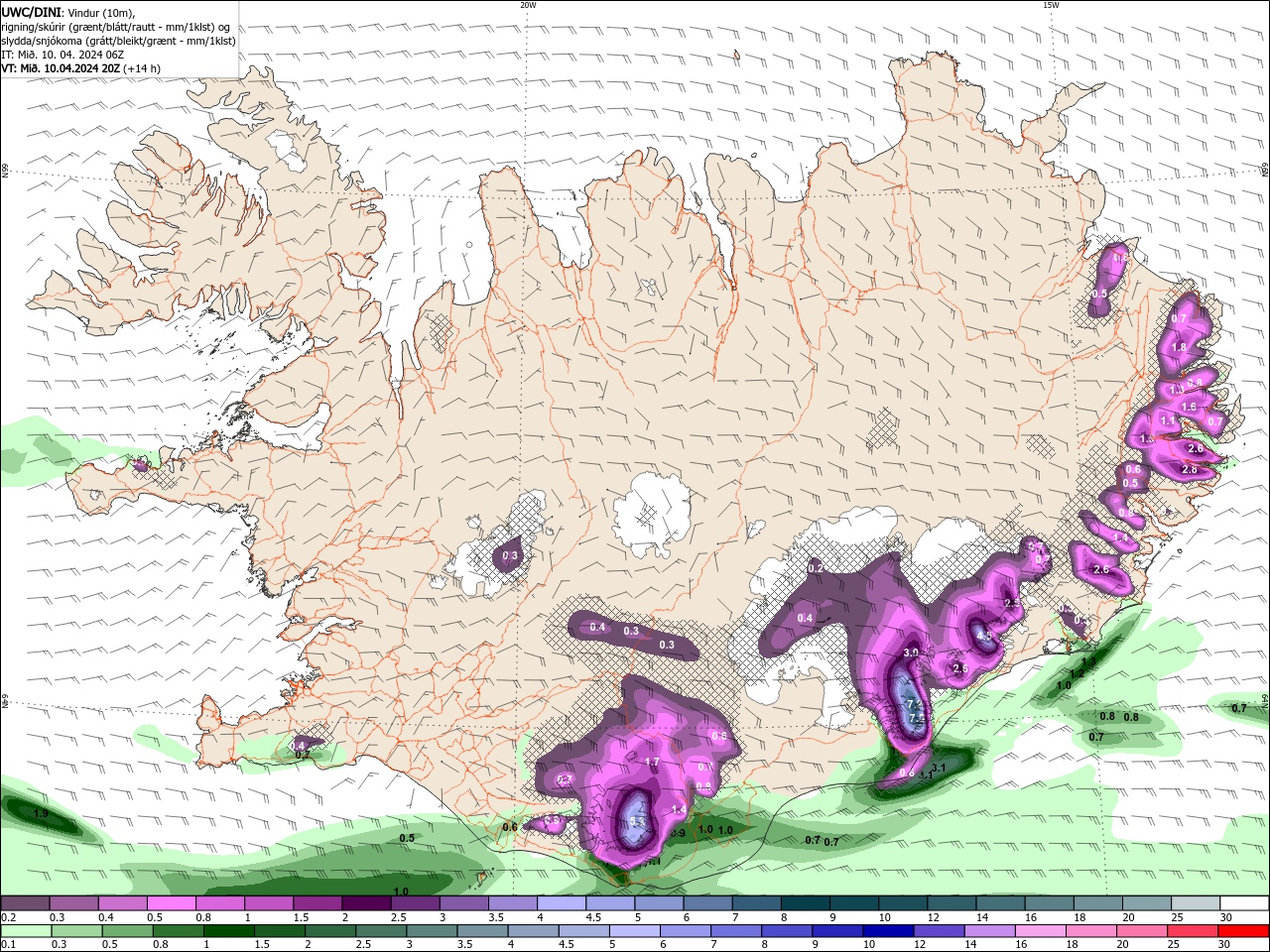Click the 0.2 tick label under the legend
Image resolution: width=1270 pixels, height=952 pixels.
click(8, 918)
